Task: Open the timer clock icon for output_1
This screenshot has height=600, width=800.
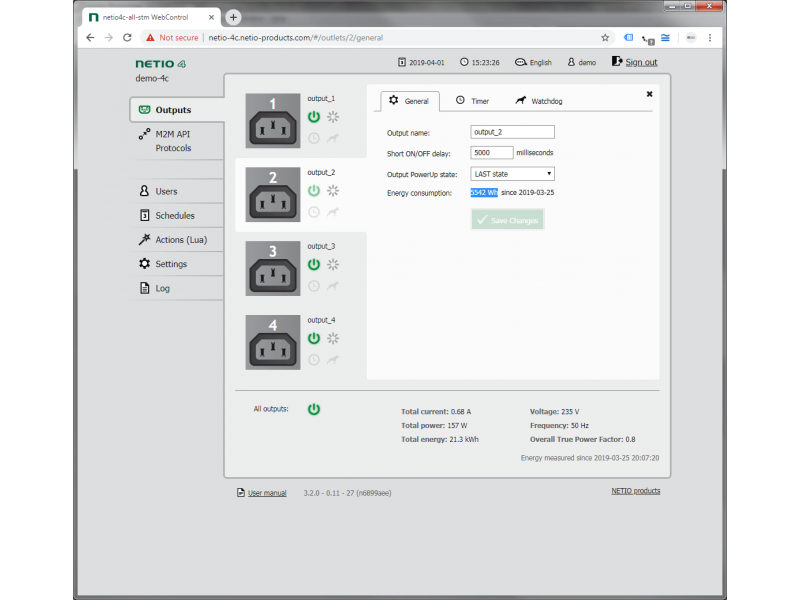Action: click(x=314, y=138)
